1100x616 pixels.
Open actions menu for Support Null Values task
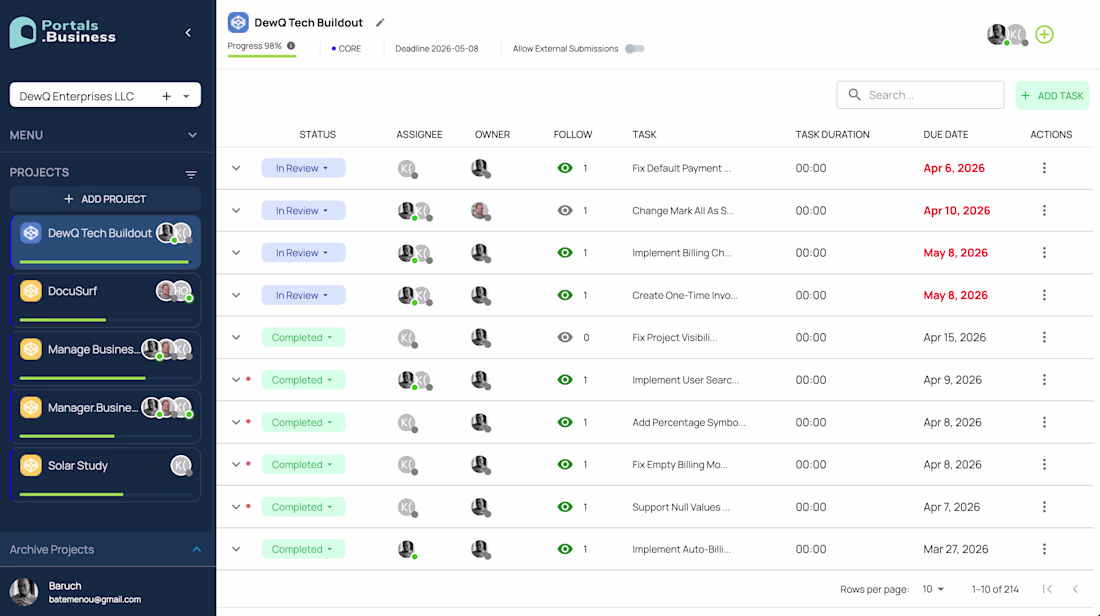click(1044, 507)
